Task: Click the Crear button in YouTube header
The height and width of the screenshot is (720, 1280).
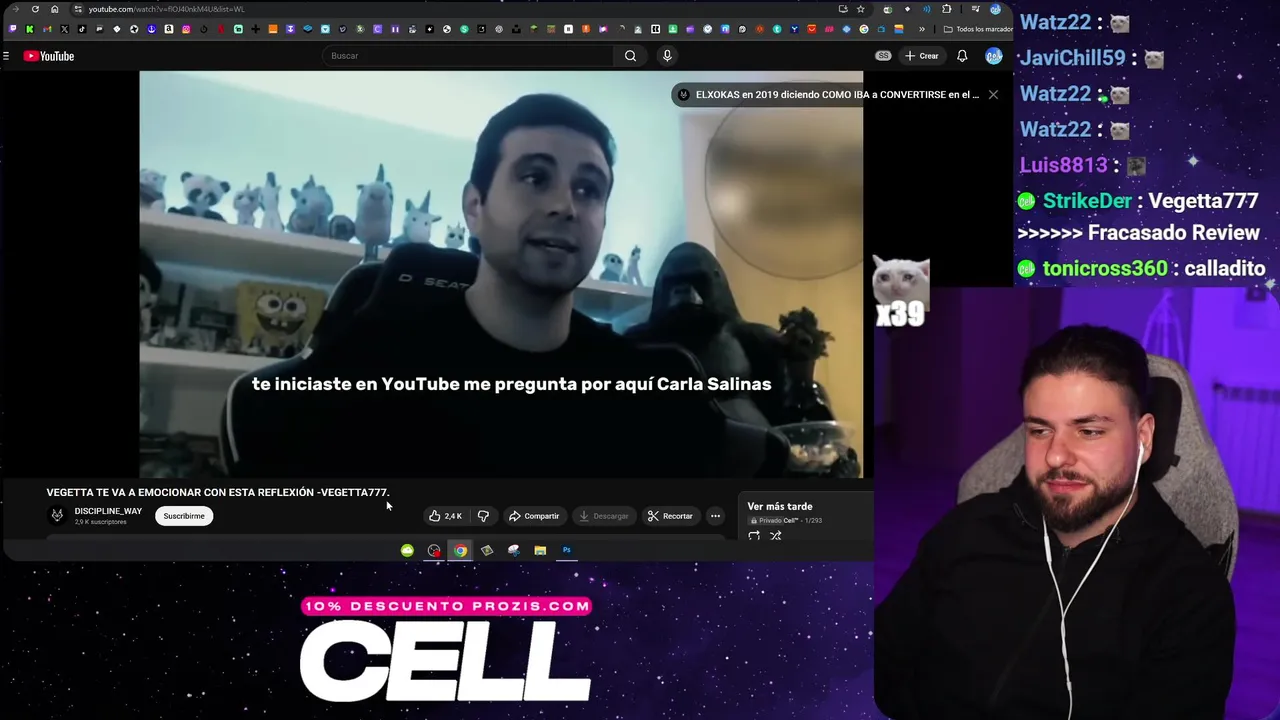Action: tap(922, 56)
